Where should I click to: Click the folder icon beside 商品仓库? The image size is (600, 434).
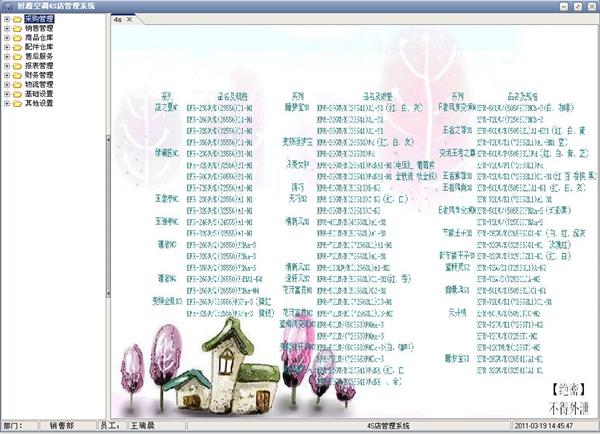pyautogui.click(x=17, y=37)
